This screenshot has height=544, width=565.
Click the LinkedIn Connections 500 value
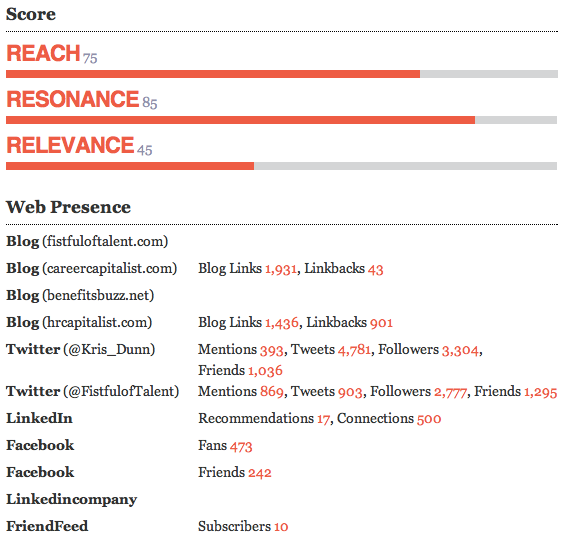(429, 419)
